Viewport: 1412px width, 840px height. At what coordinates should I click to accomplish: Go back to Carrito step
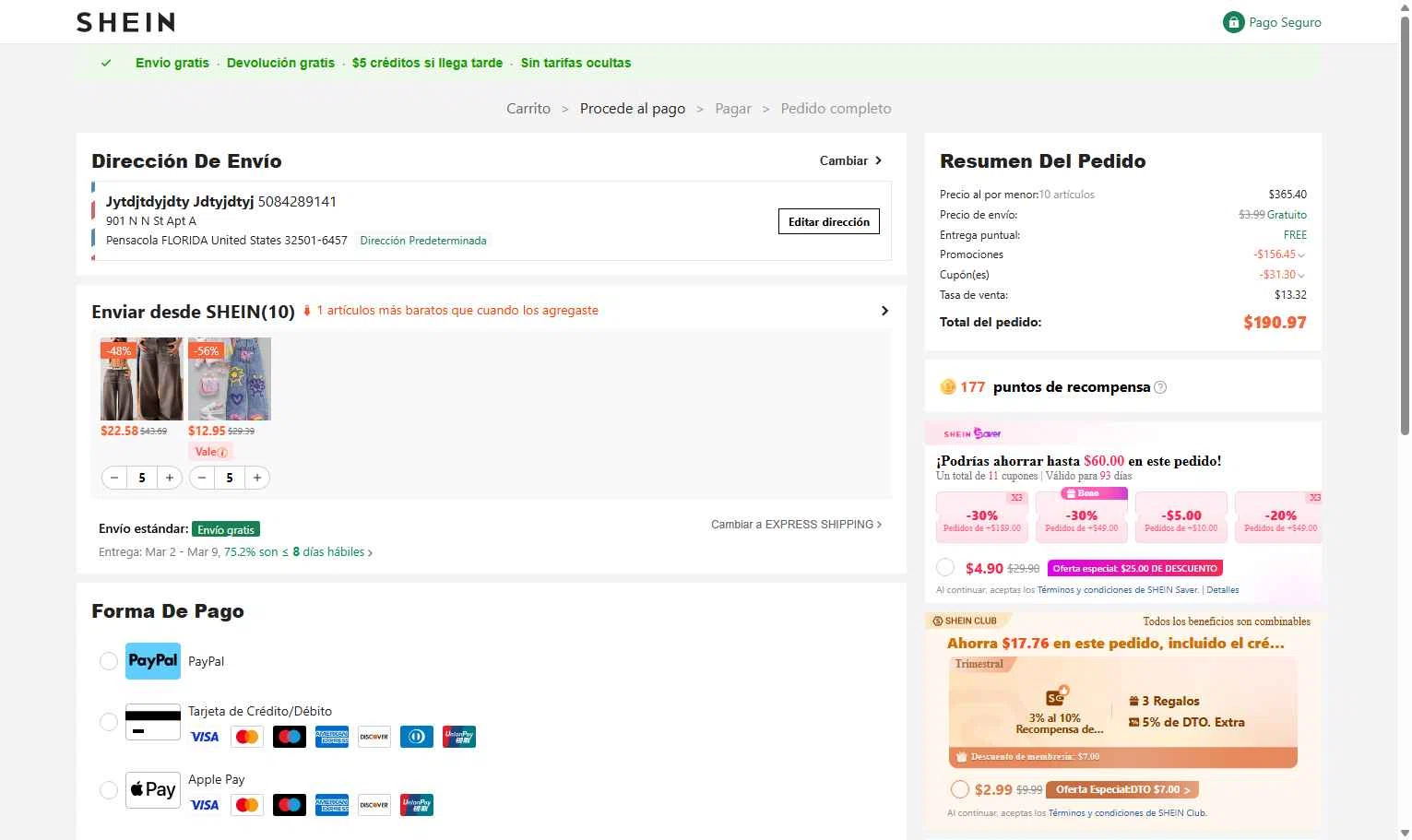528,109
